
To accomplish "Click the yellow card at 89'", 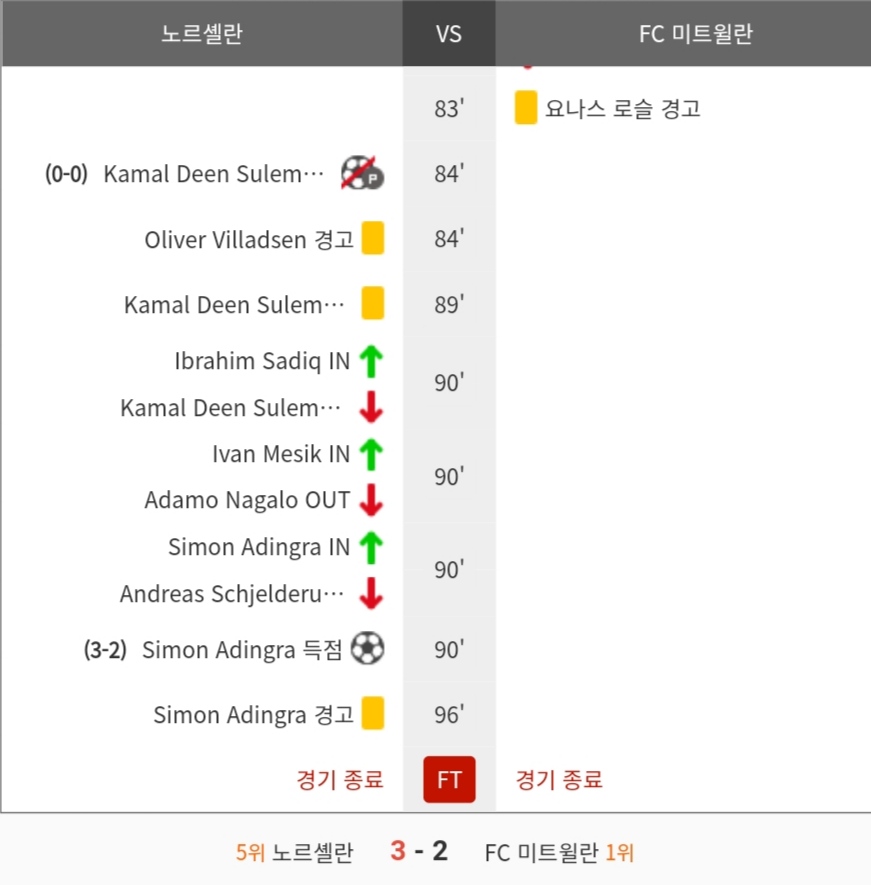I will click(x=373, y=304).
